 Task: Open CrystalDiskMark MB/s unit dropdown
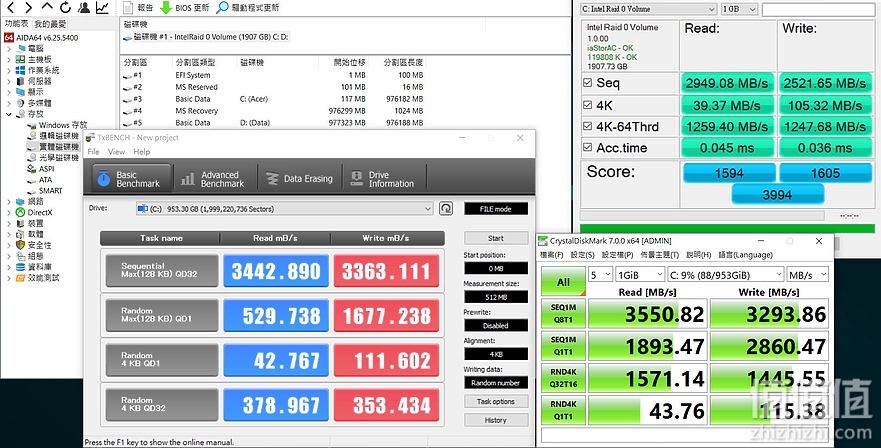[807, 275]
